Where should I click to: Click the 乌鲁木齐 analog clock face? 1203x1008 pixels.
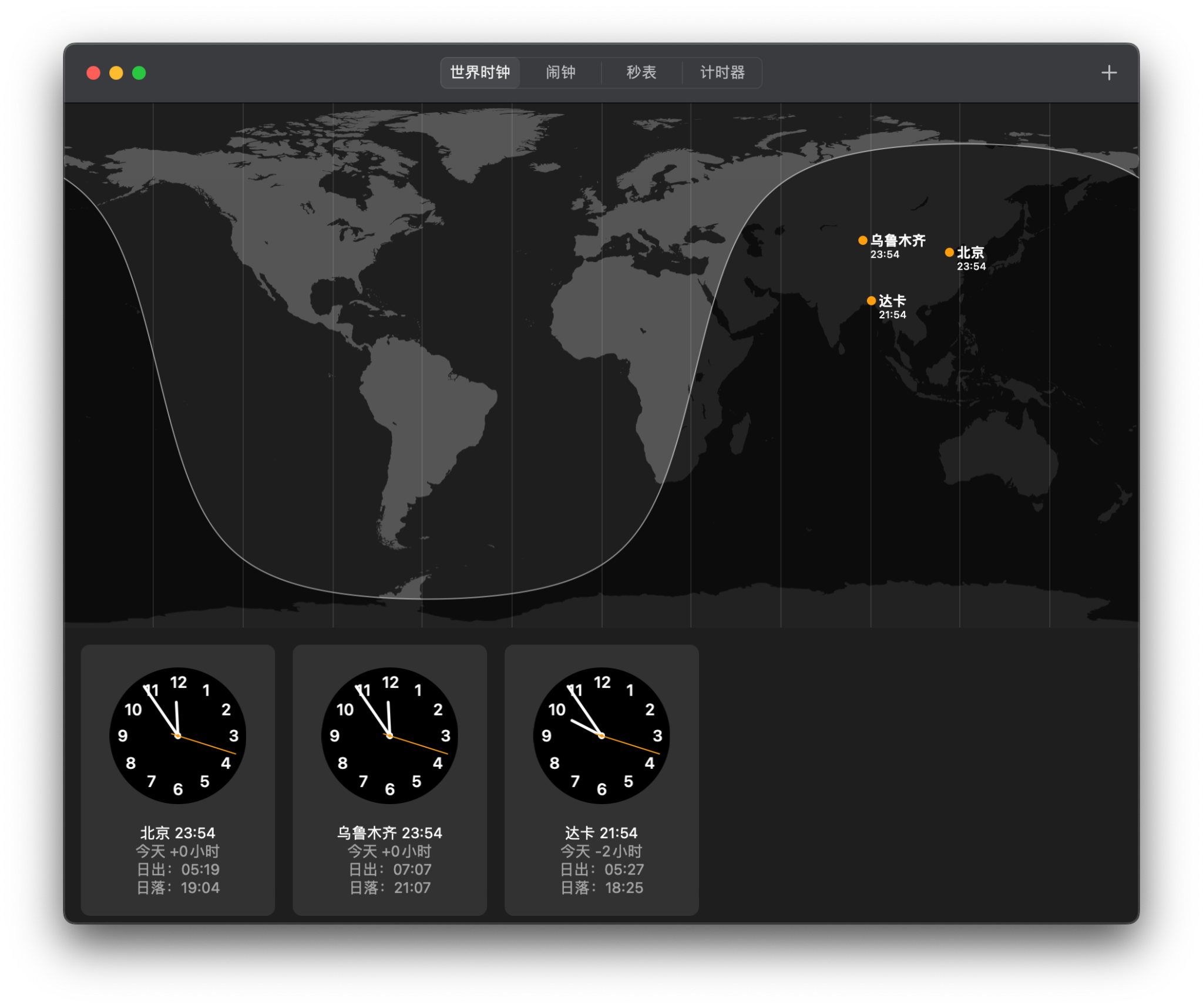coord(389,735)
